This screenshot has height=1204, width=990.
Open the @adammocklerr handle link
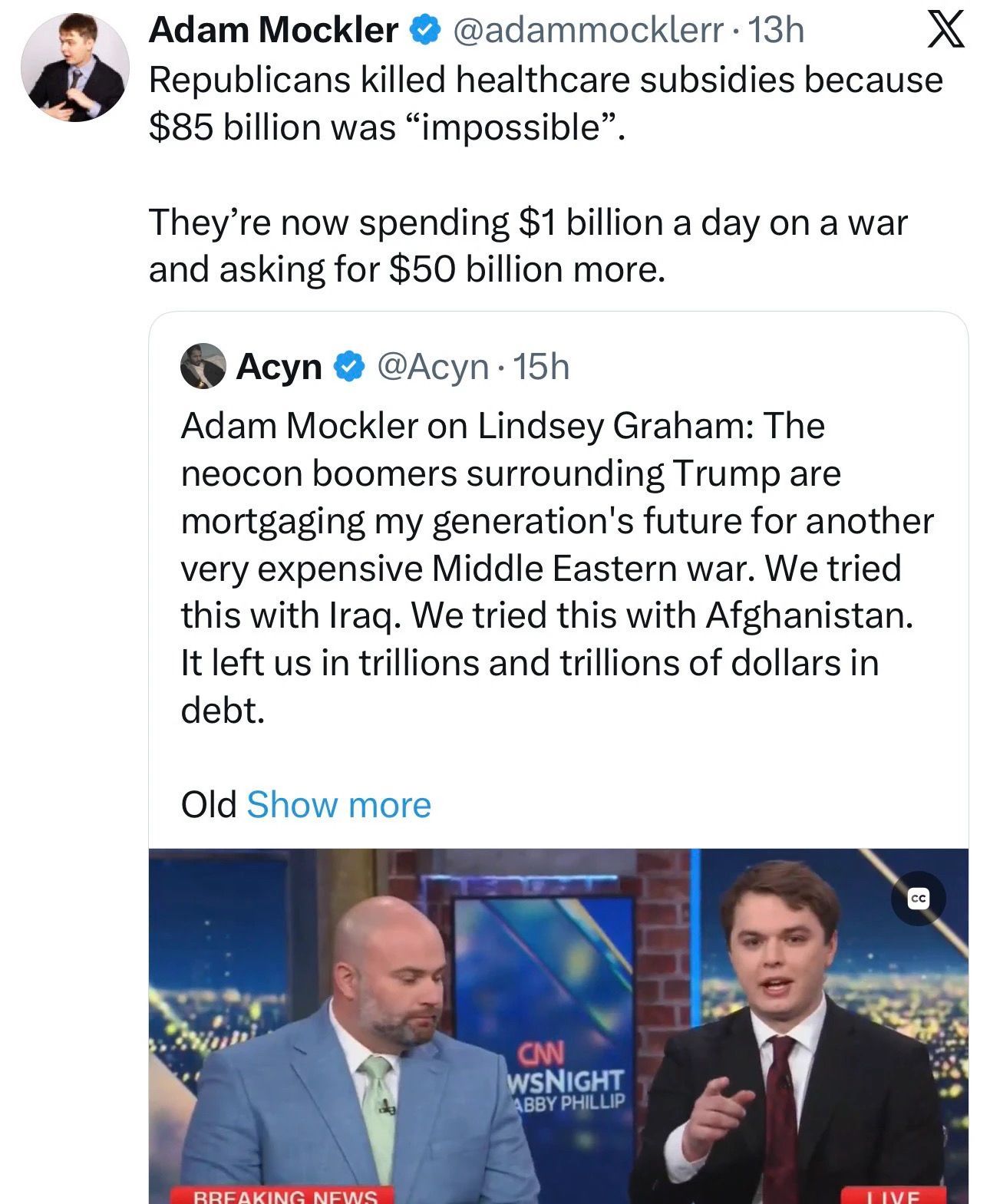click(589, 31)
